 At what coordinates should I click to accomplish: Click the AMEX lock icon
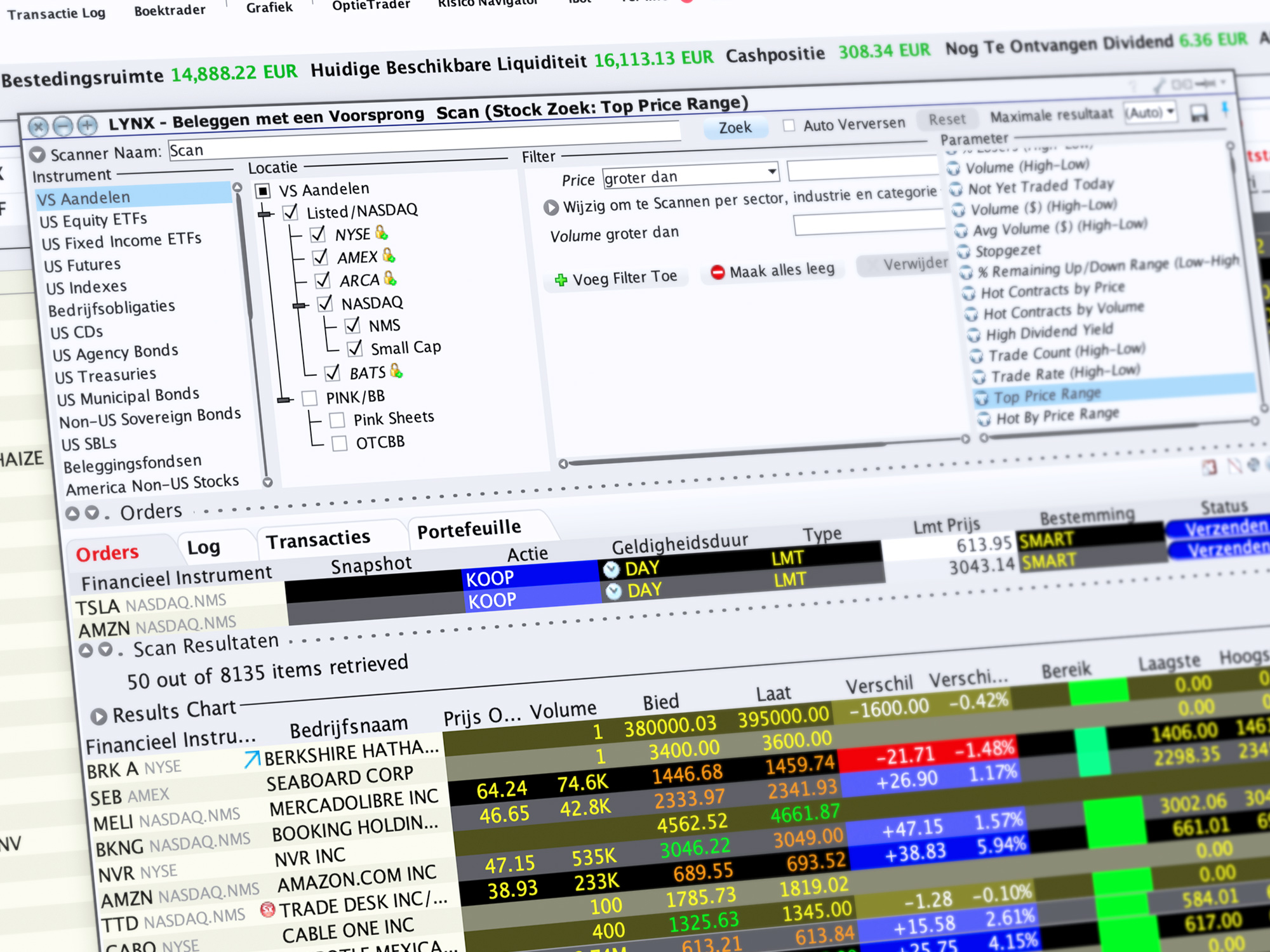click(x=389, y=255)
